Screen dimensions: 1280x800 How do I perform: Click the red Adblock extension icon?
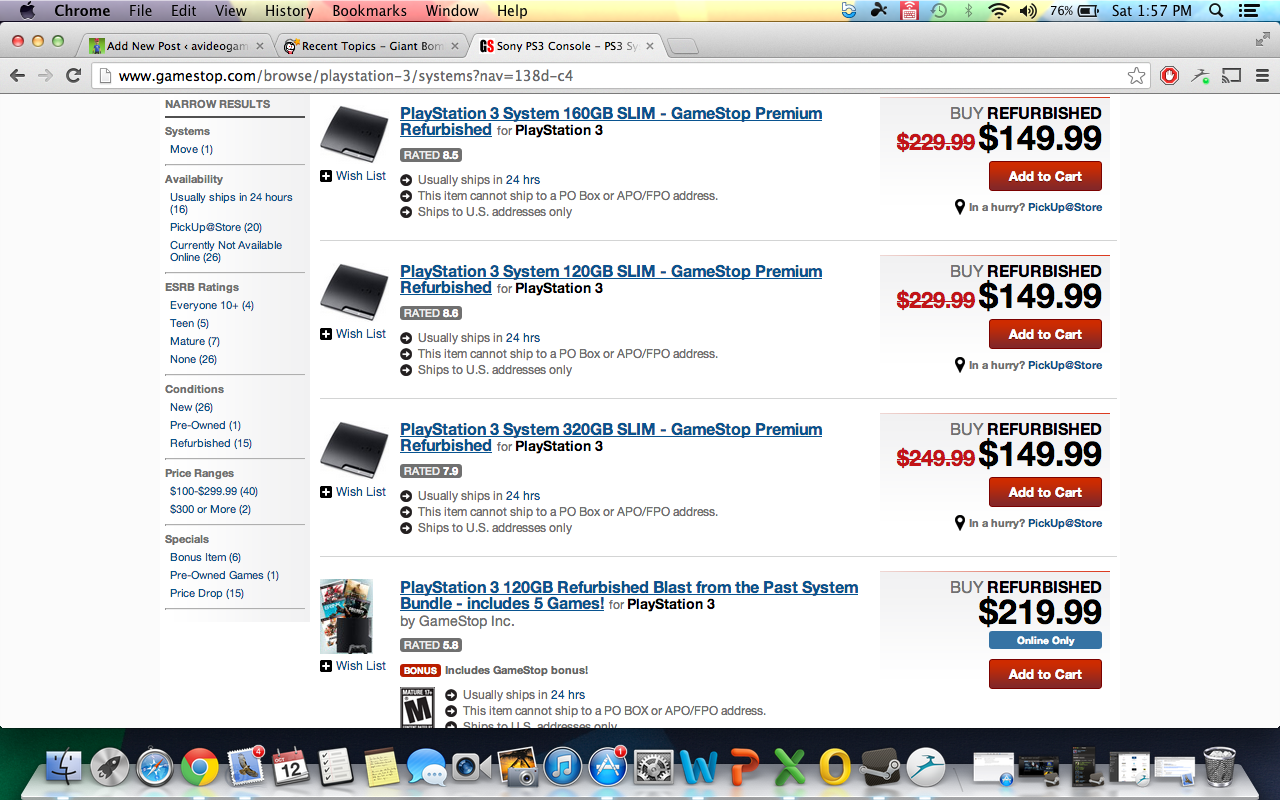click(1169, 76)
